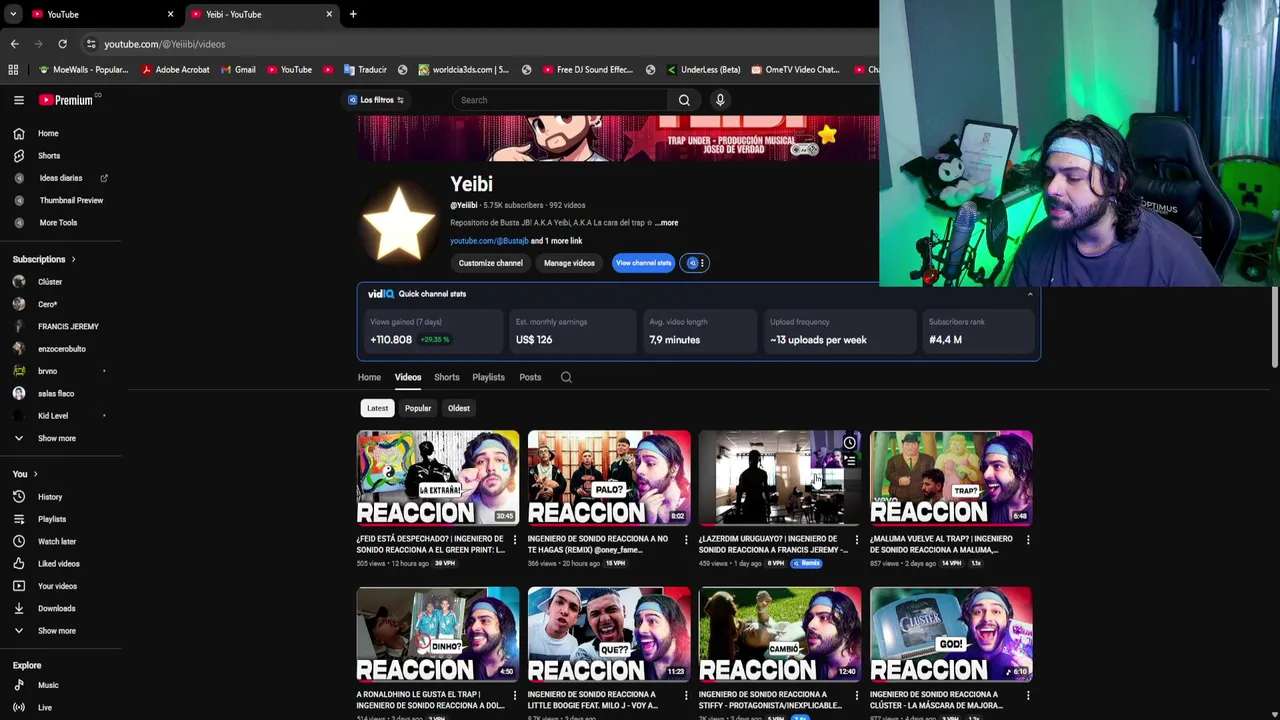Open the YouTube hamburger guide menu
1280x720 pixels.
coord(18,100)
